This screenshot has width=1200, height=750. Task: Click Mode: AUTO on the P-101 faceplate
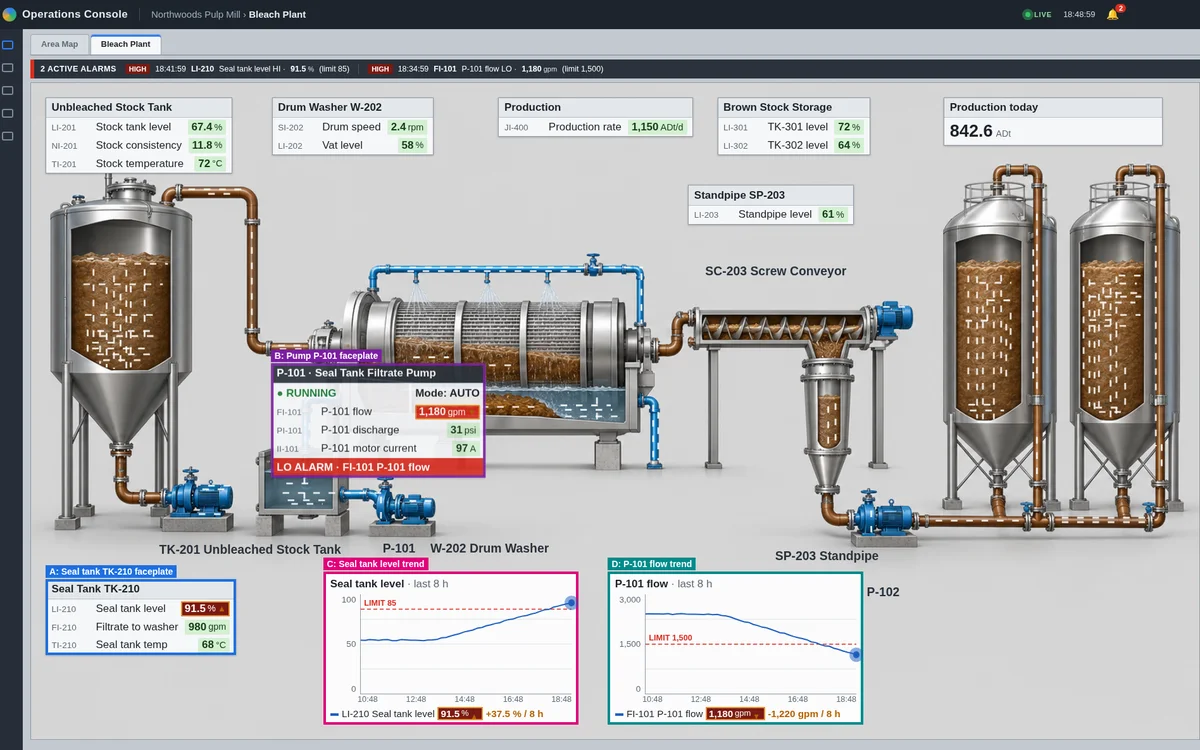tap(447, 393)
